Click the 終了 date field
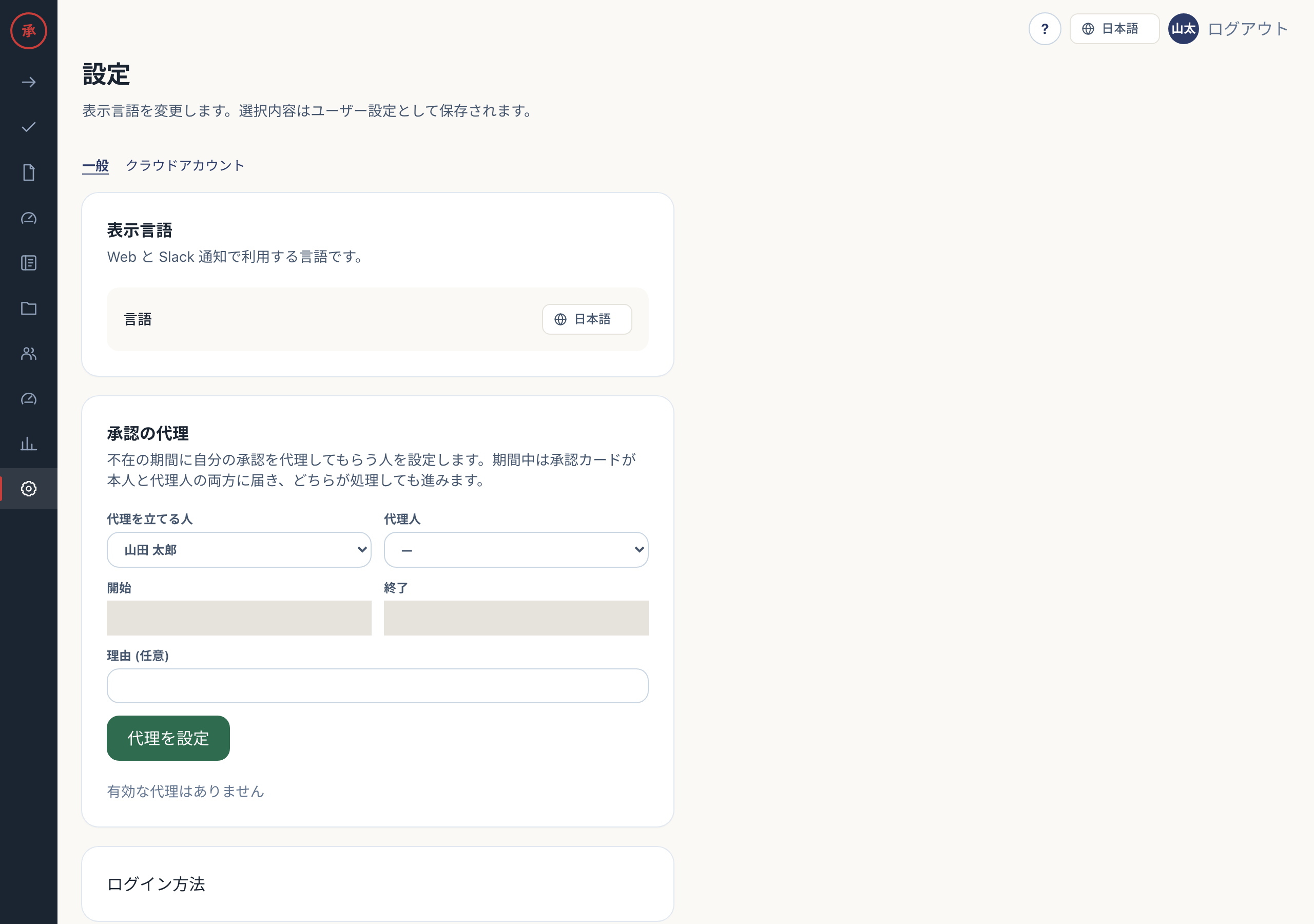 click(x=516, y=618)
